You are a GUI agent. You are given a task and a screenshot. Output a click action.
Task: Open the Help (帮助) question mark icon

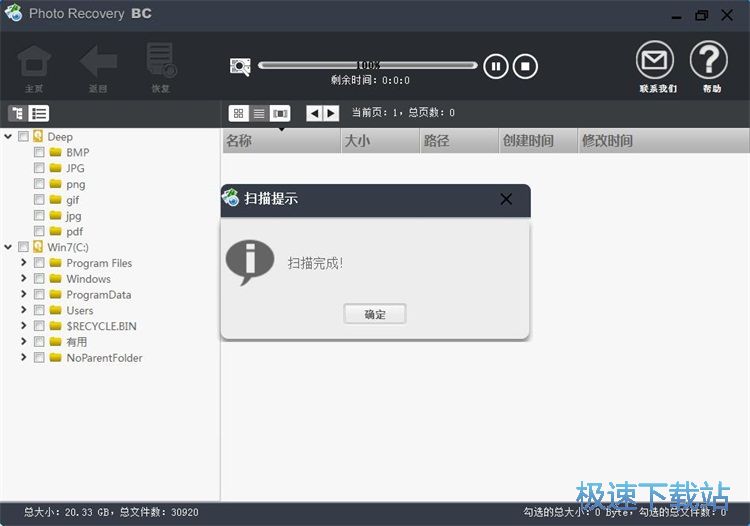[709, 60]
